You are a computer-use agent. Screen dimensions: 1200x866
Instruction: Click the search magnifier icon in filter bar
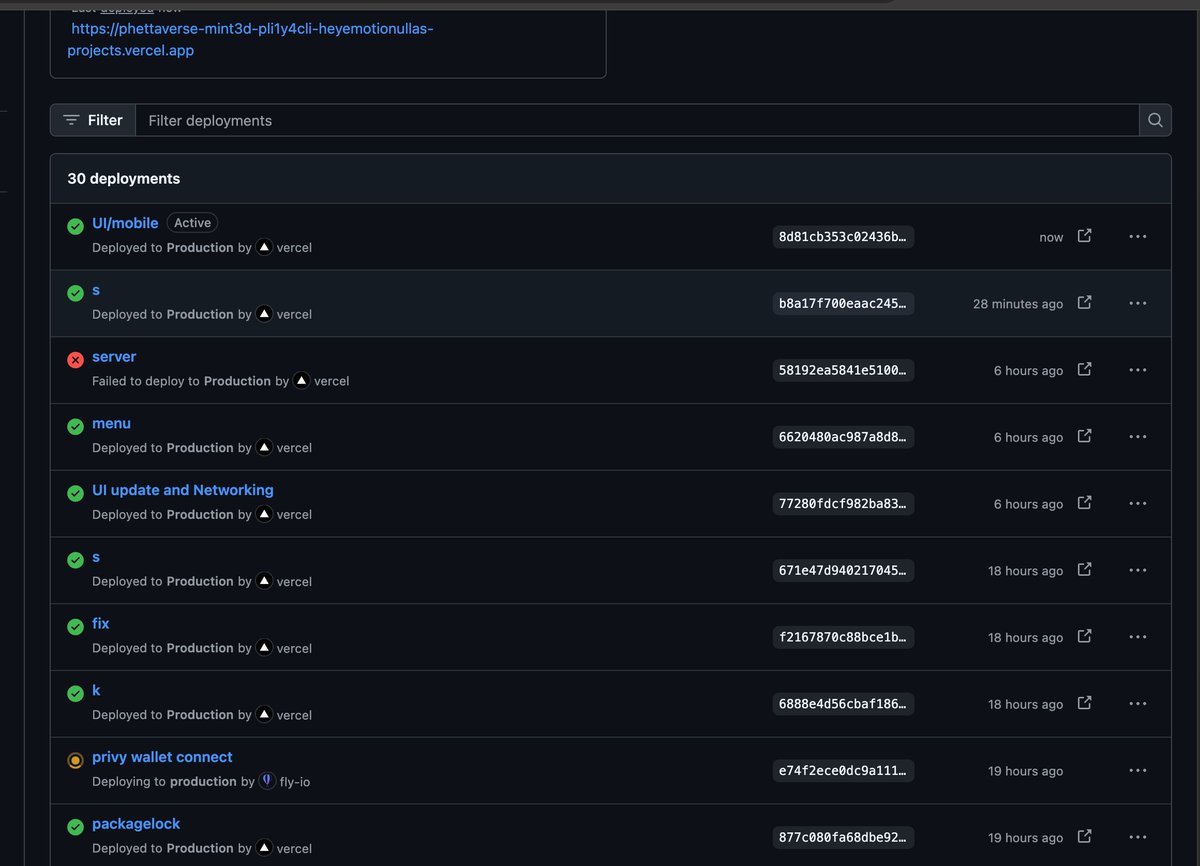click(1155, 120)
